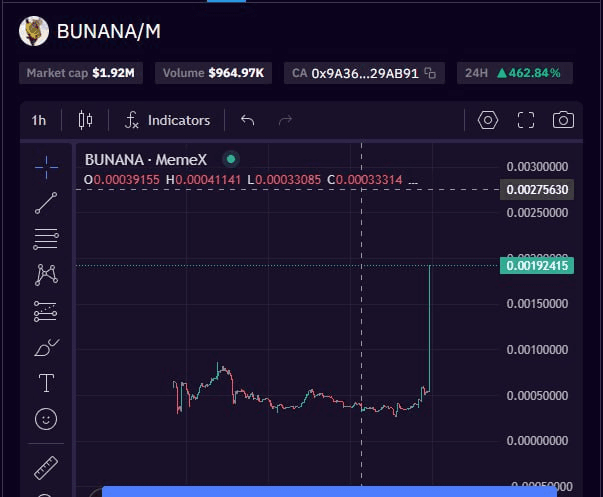Select the ruler measure tool
603x497 pixels.
[46, 467]
